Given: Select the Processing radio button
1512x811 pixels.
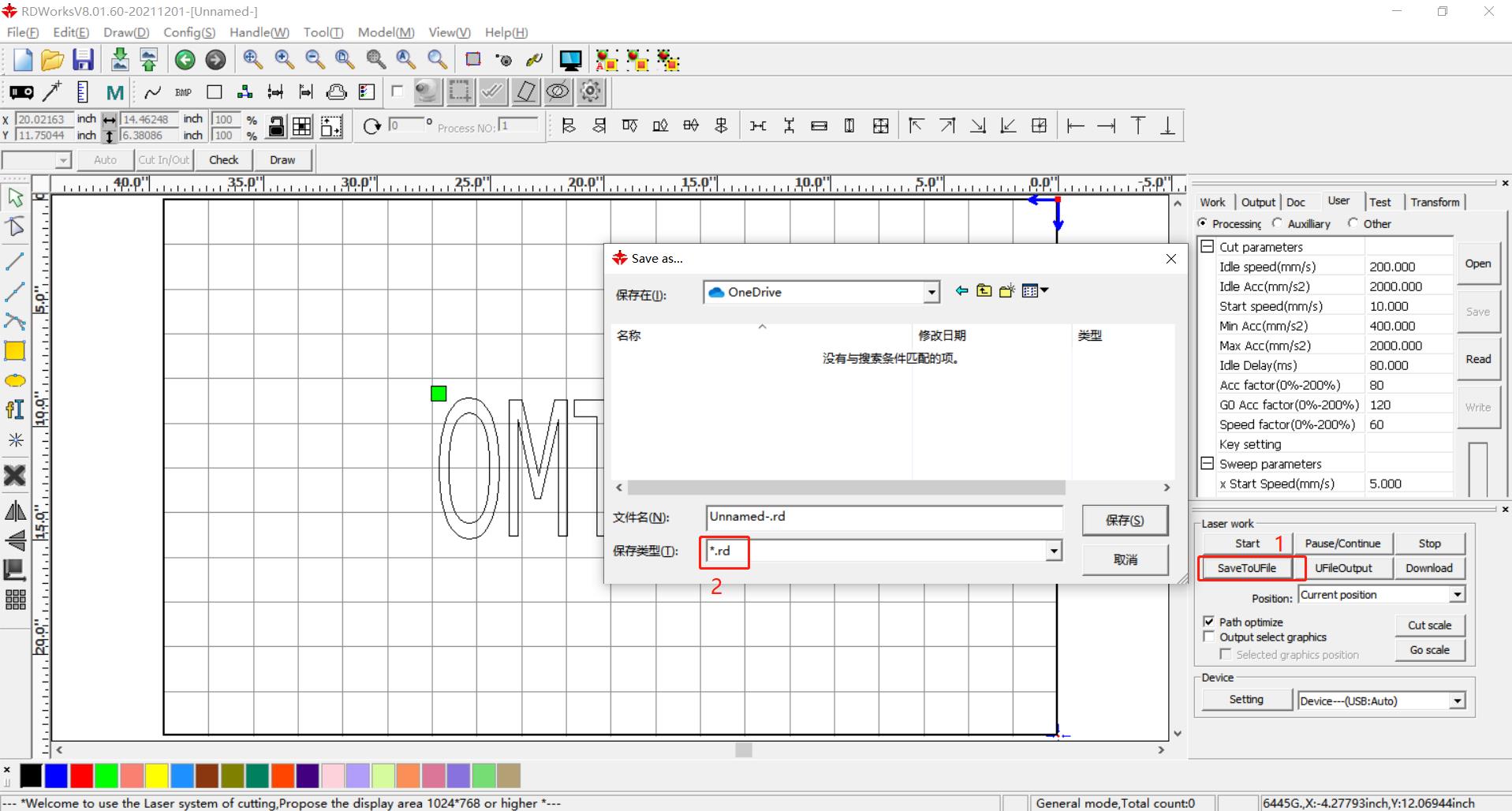Looking at the screenshot, I should click(x=1202, y=223).
